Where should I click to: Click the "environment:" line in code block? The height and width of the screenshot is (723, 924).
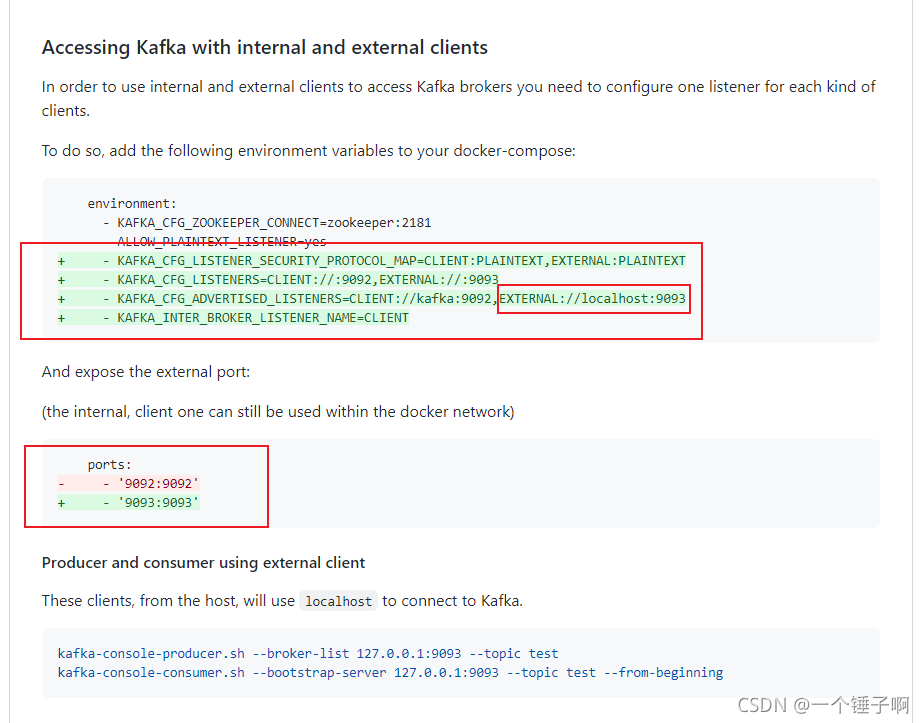tap(132, 204)
